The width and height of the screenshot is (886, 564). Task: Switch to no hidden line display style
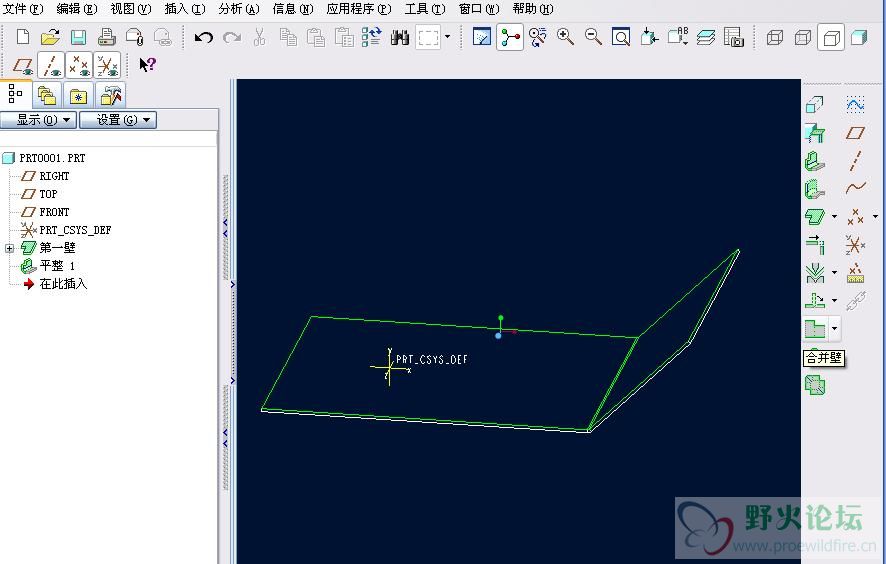tap(831, 37)
